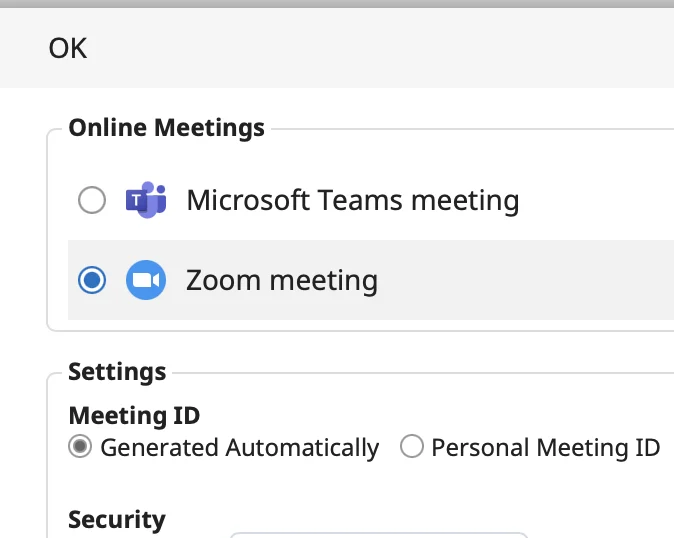Image resolution: width=674 pixels, height=538 pixels.
Task: Click empty space in highlighted Zoom row
Action: tap(524, 280)
